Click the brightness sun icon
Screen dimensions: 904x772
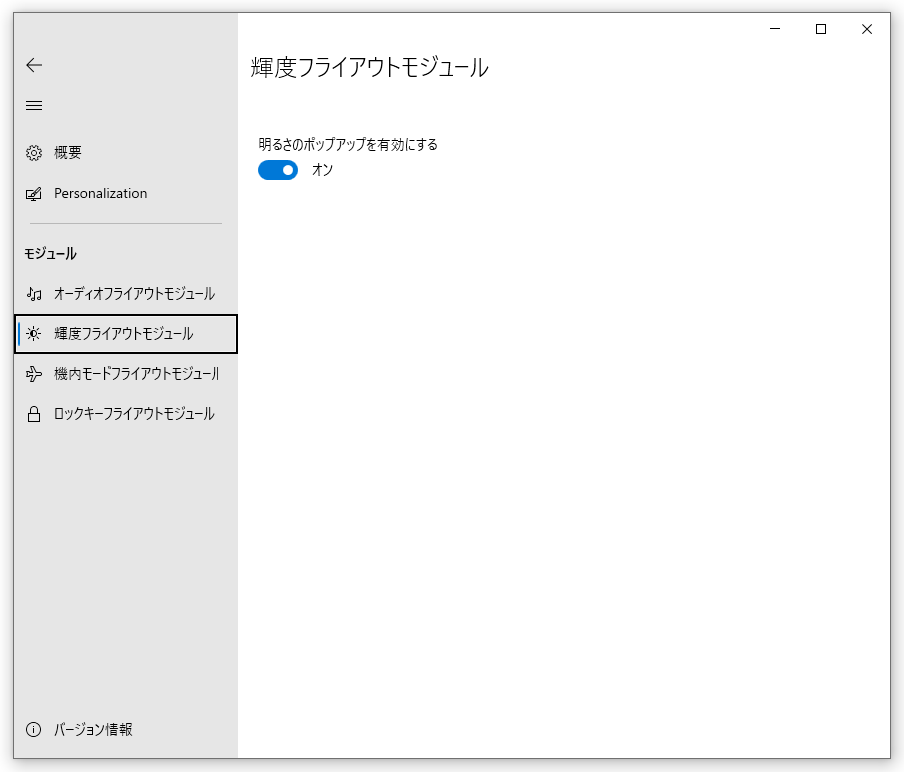[34, 334]
